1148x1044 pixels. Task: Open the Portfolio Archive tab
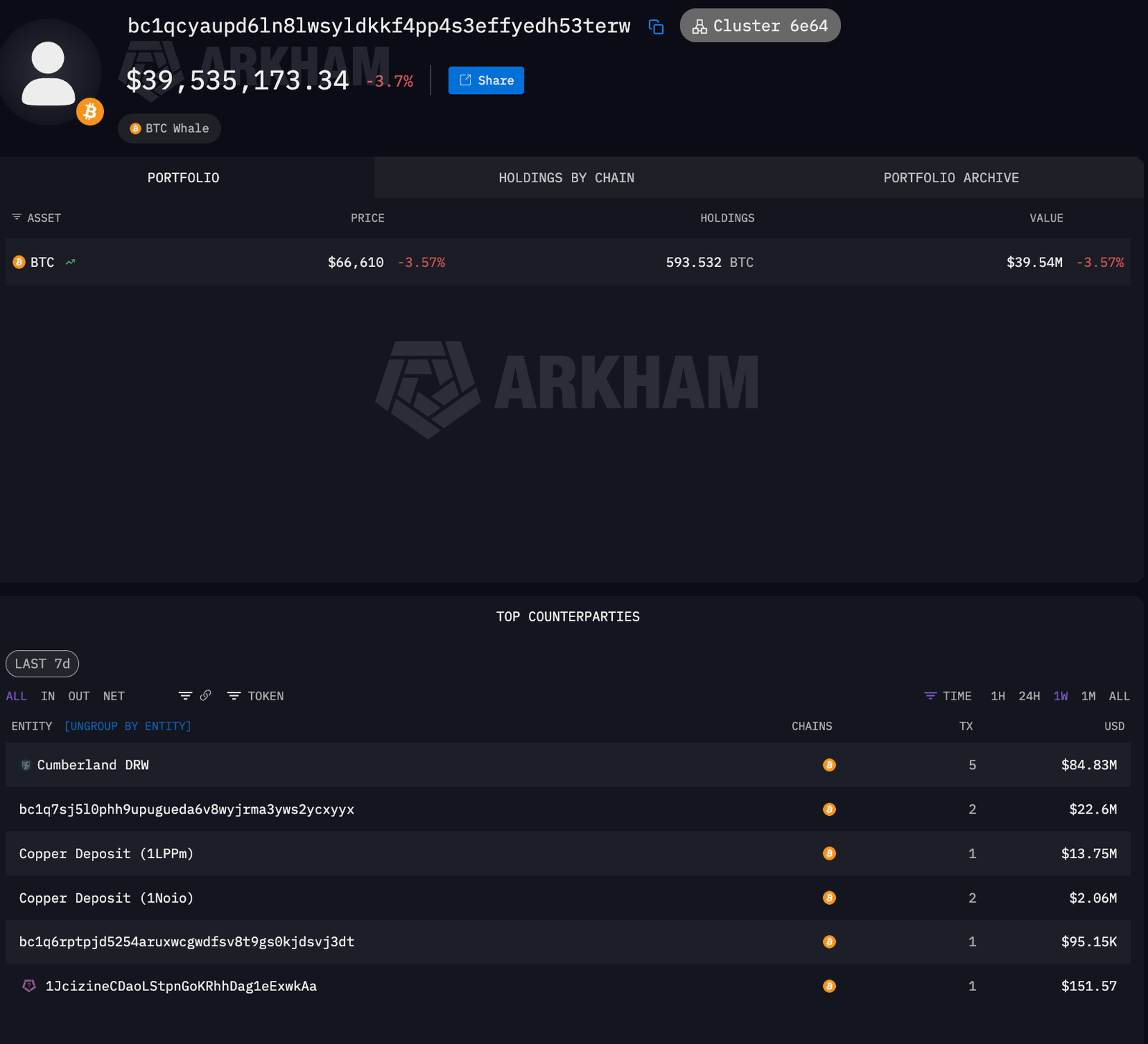(x=951, y=178)
